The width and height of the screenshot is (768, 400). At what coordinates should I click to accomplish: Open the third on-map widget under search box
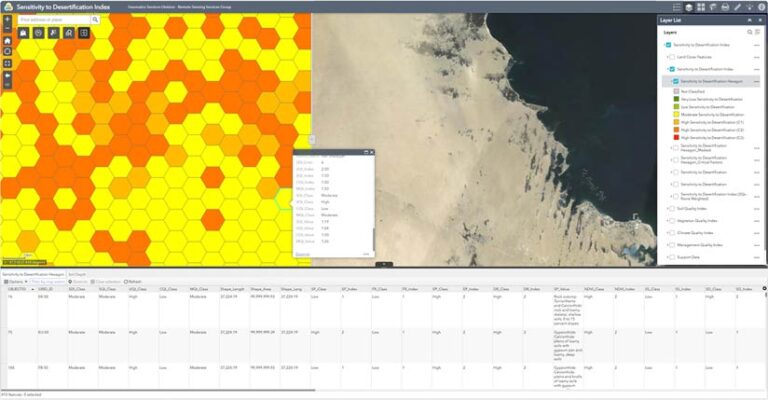[53, 33]
